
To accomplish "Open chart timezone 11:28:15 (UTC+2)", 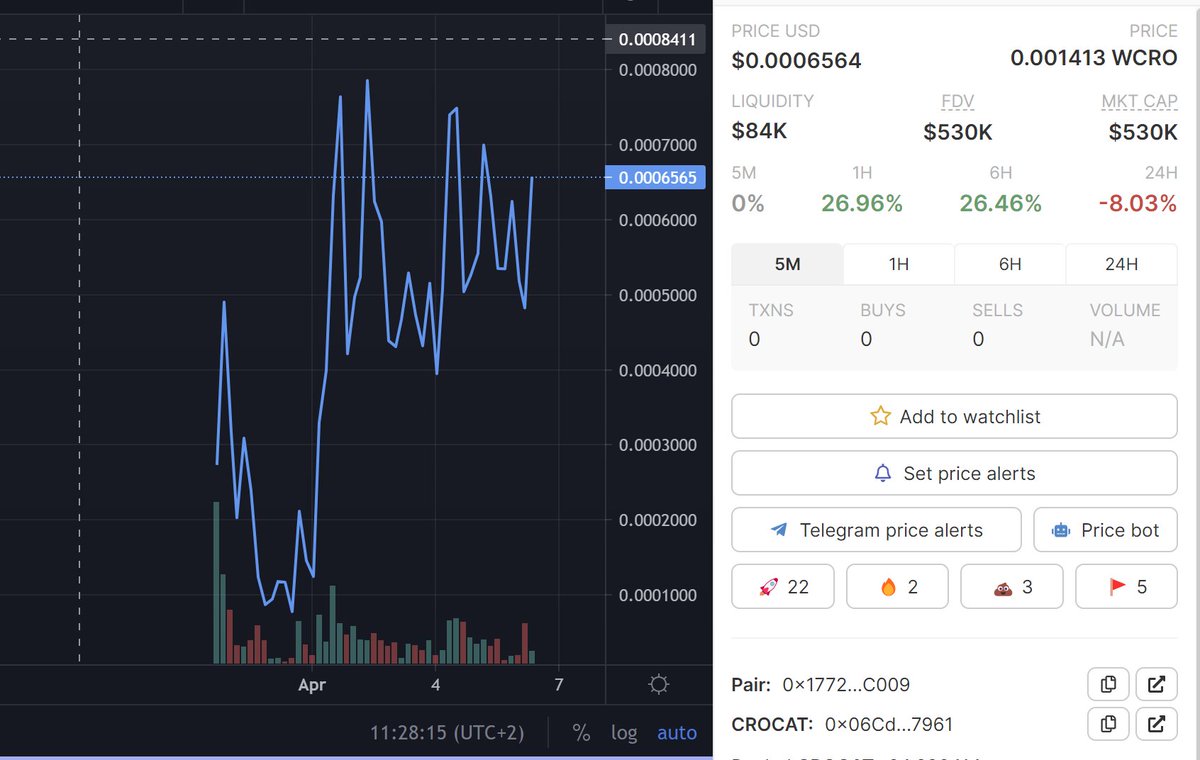I will tap(447, 733).
